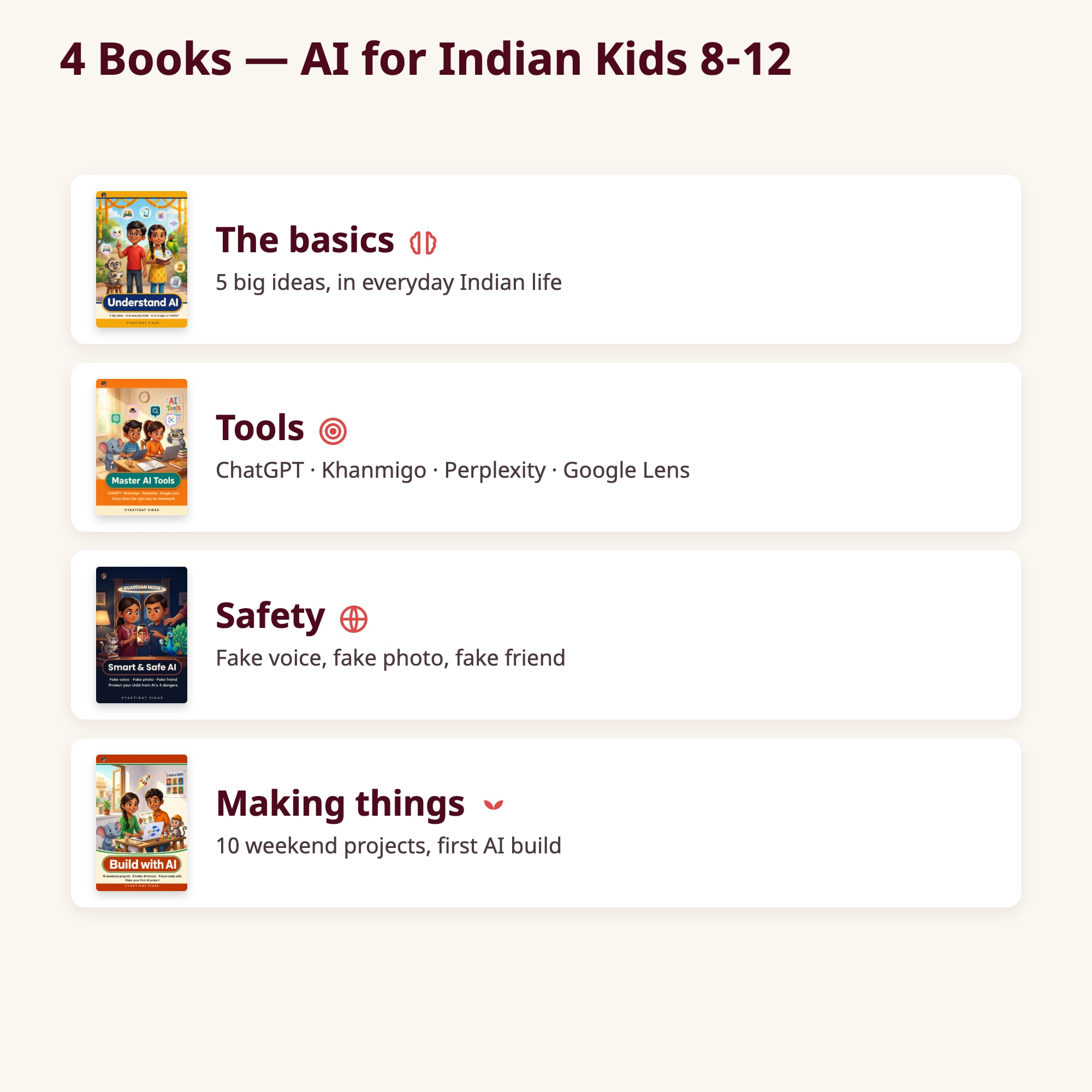Open the Build with AI book cover
The height and width of the screenshot is (1092, 1092).
click(141, 822)
